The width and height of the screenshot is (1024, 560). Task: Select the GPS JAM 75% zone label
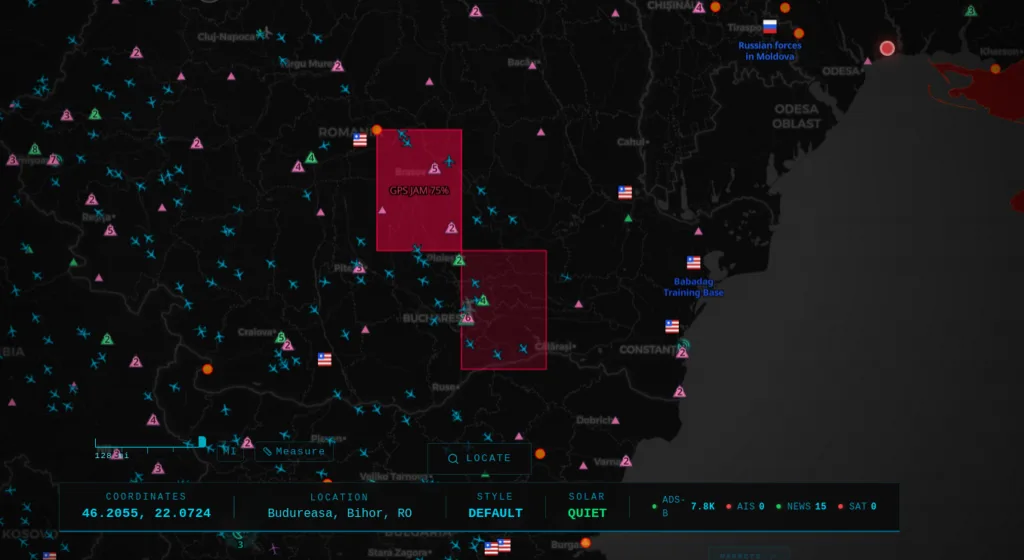419,191
